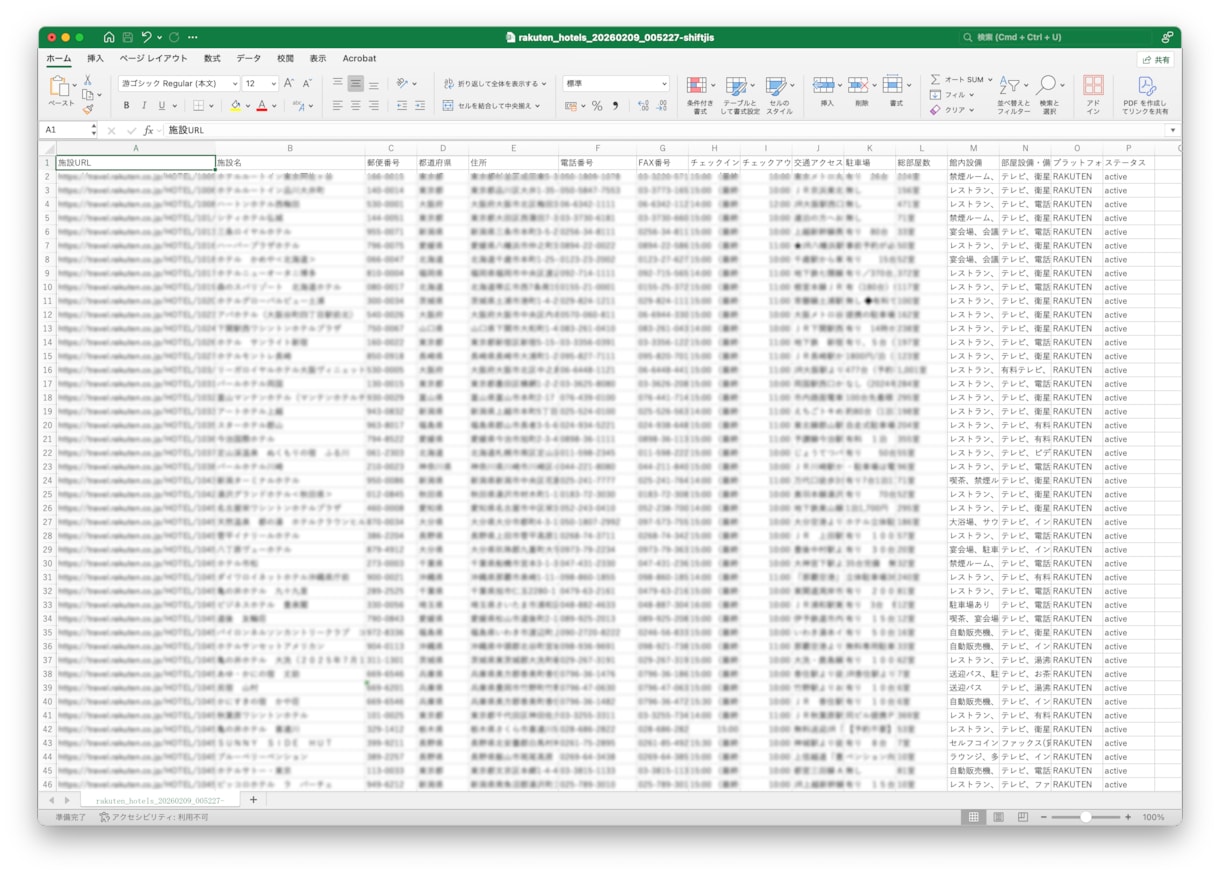Click the Format Painter brush icon
Screen dimensions: 1220x876
pyautogui.click(x=88, y=108)
